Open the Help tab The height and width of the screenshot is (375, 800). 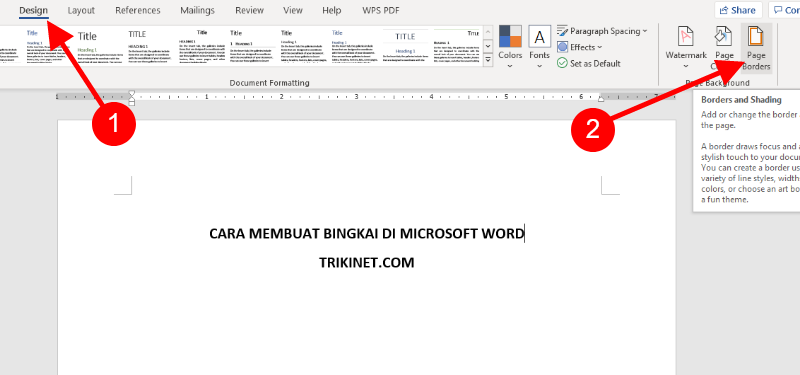tap(332, 10)
